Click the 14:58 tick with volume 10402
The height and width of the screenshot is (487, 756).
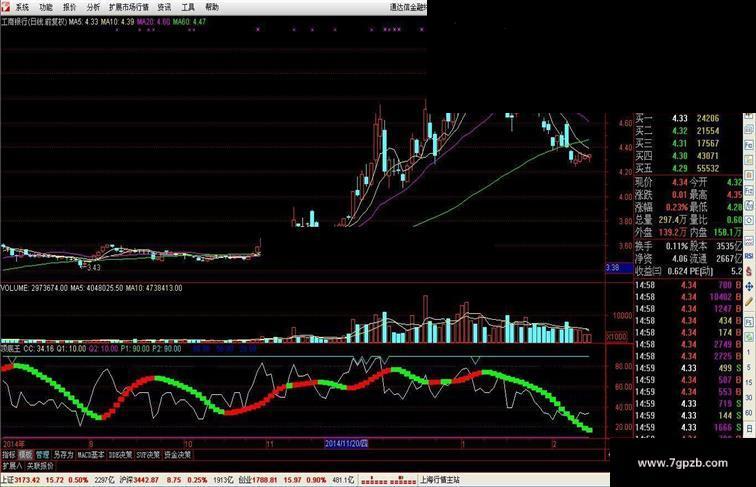point(688,297)
